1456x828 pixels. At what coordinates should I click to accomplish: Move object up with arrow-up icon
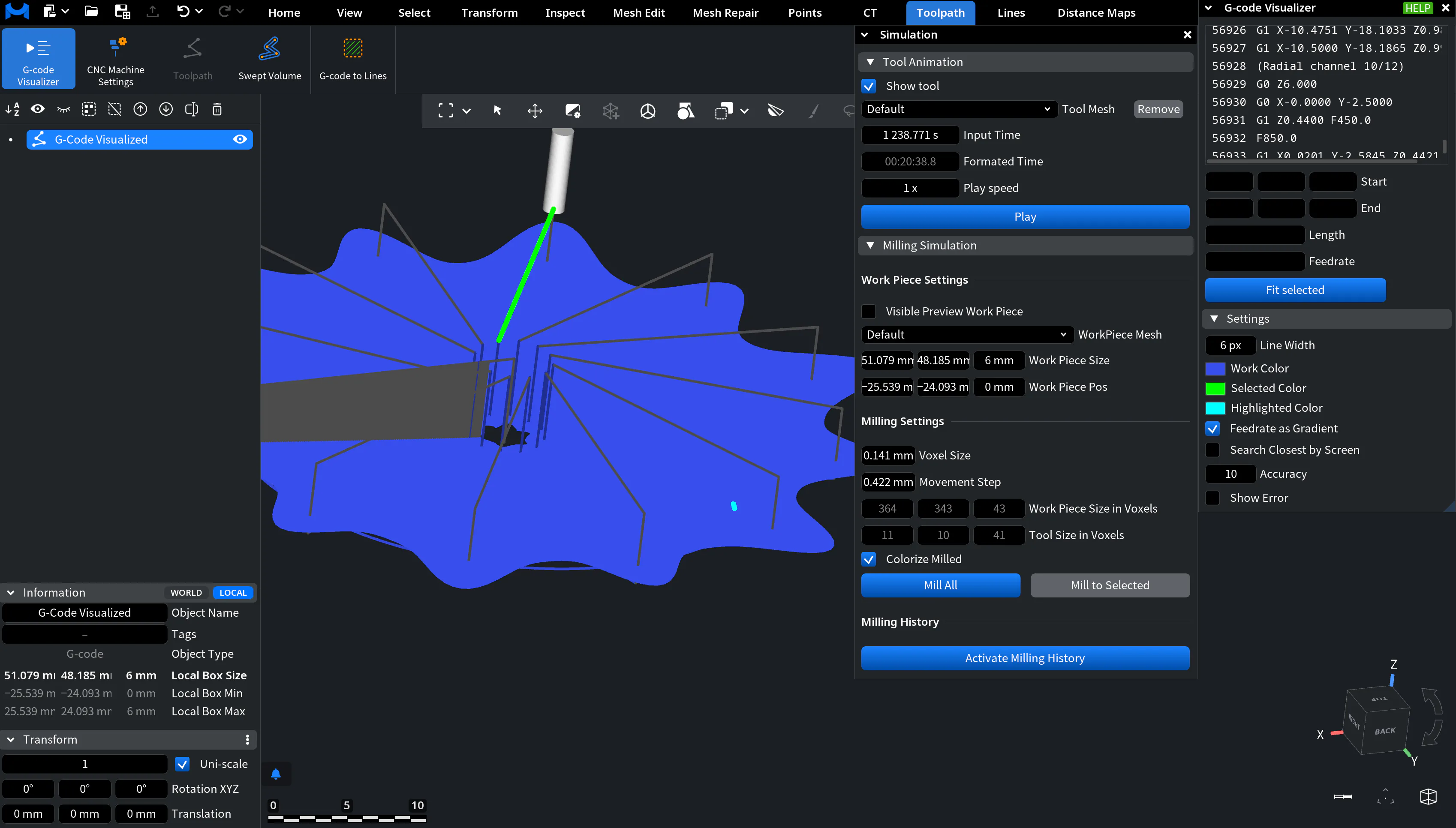point(140,109)
